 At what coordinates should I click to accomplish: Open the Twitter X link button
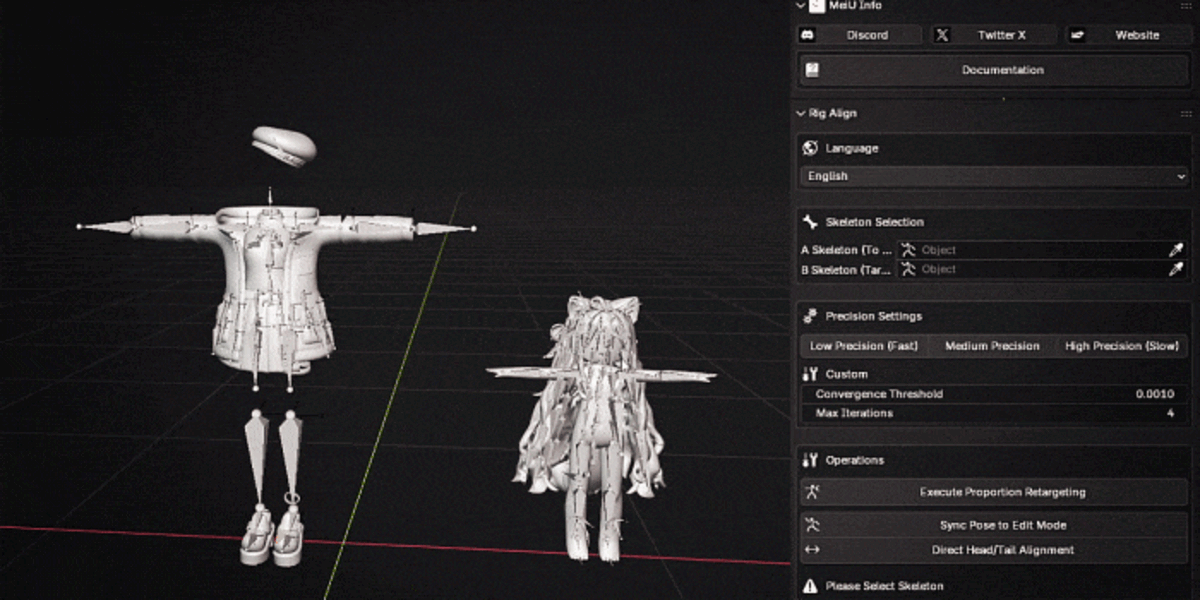pos(994,35)
